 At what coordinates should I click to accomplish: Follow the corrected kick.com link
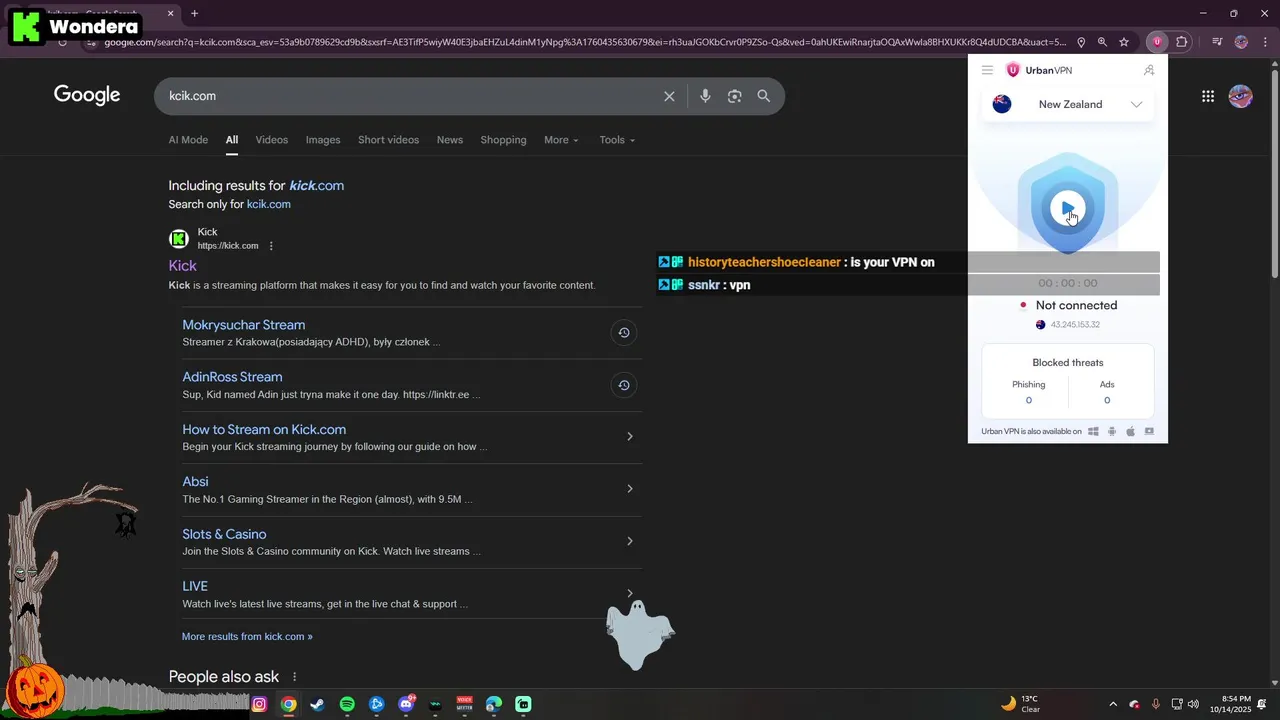(x=316, y=185)
